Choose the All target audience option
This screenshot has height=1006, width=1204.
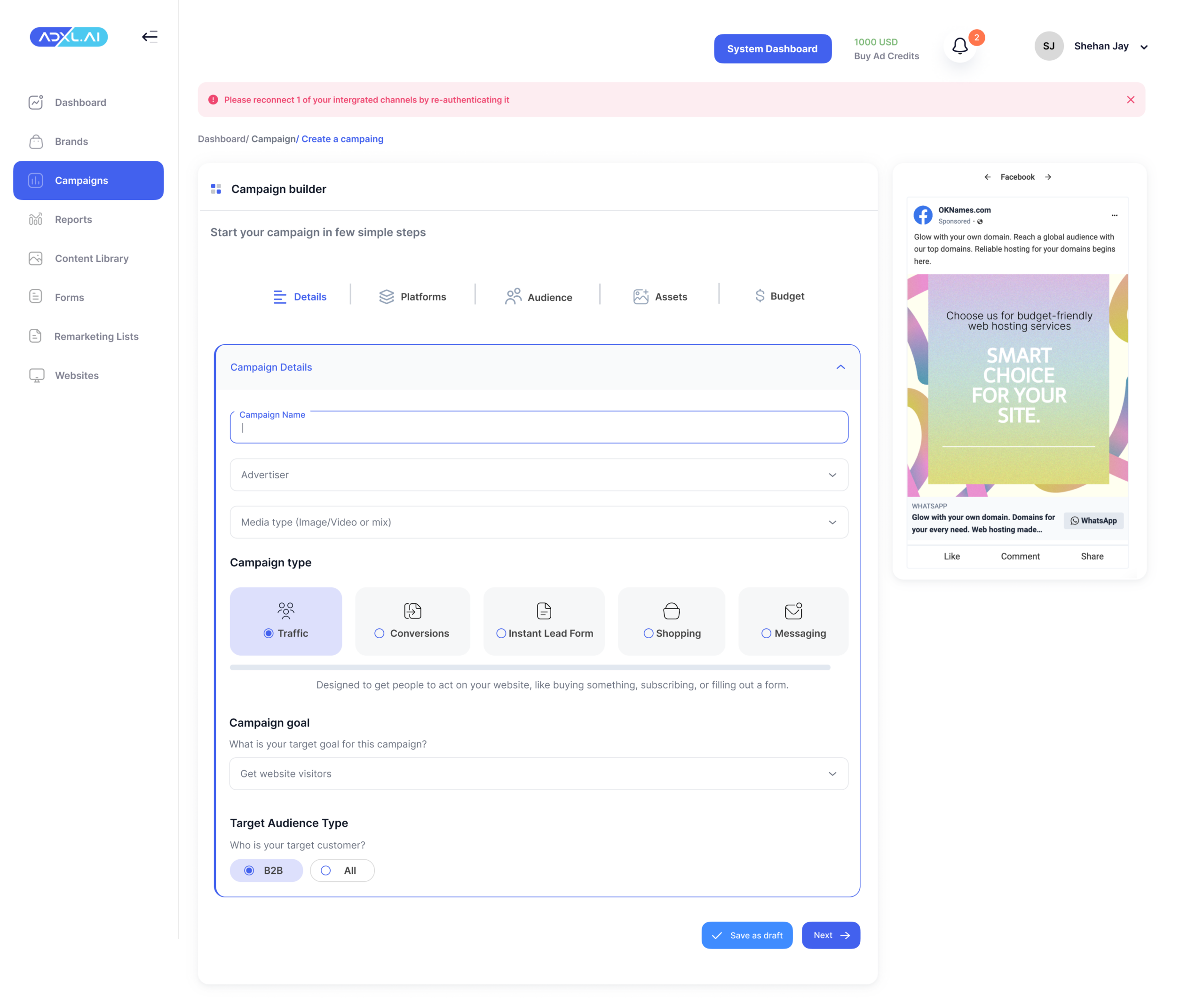342,870
